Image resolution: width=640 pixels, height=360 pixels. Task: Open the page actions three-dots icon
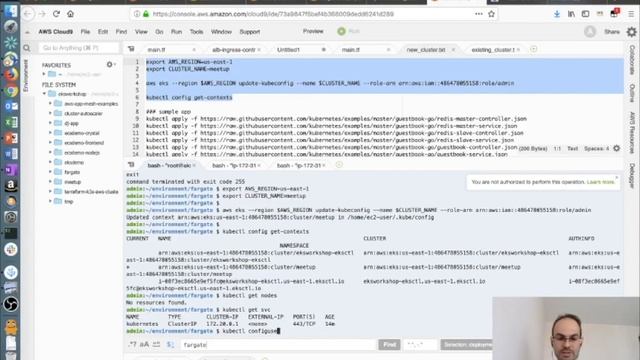click(479, 14)
